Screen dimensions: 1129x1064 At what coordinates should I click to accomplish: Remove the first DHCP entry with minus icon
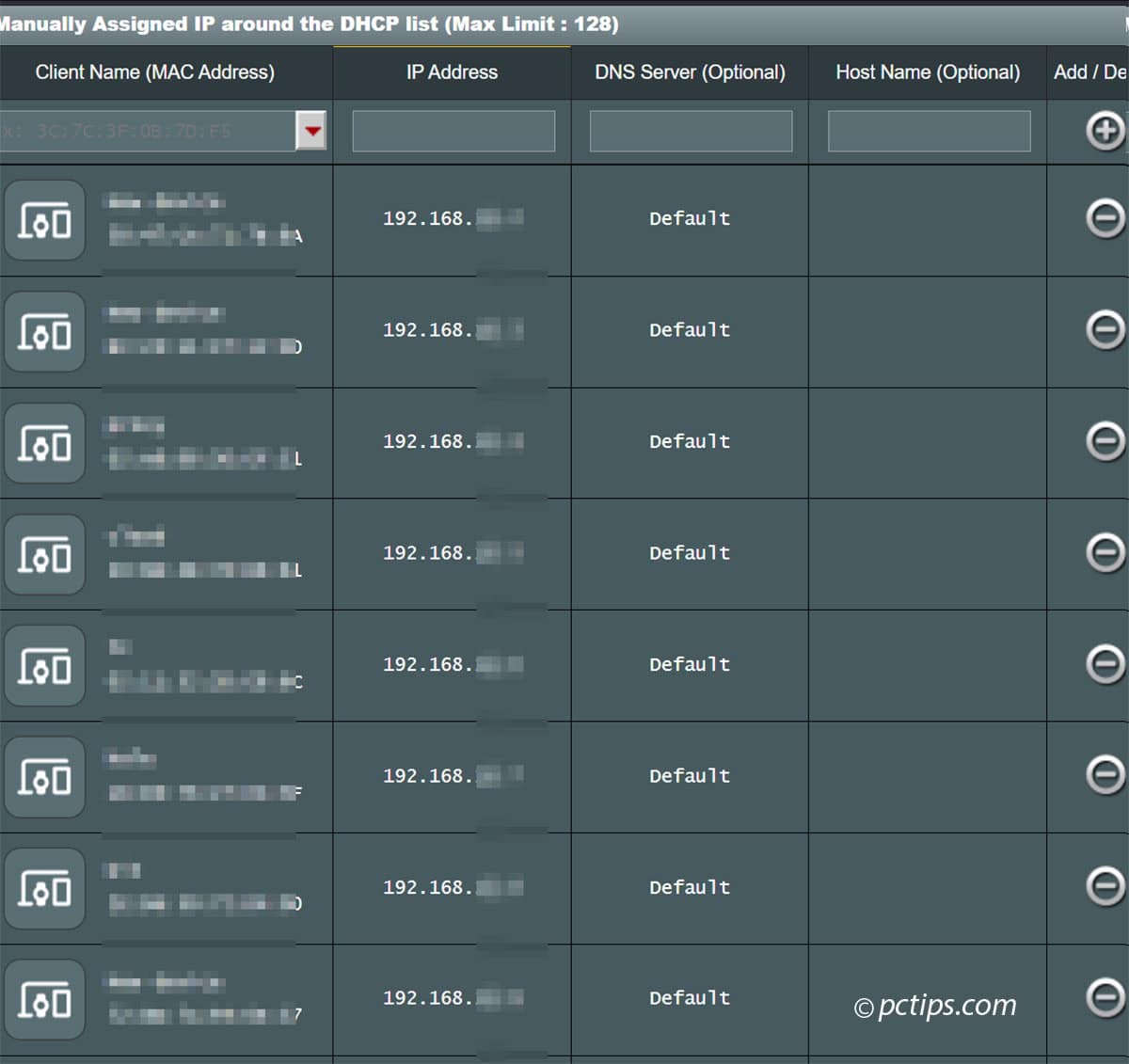click(1105, 218)
